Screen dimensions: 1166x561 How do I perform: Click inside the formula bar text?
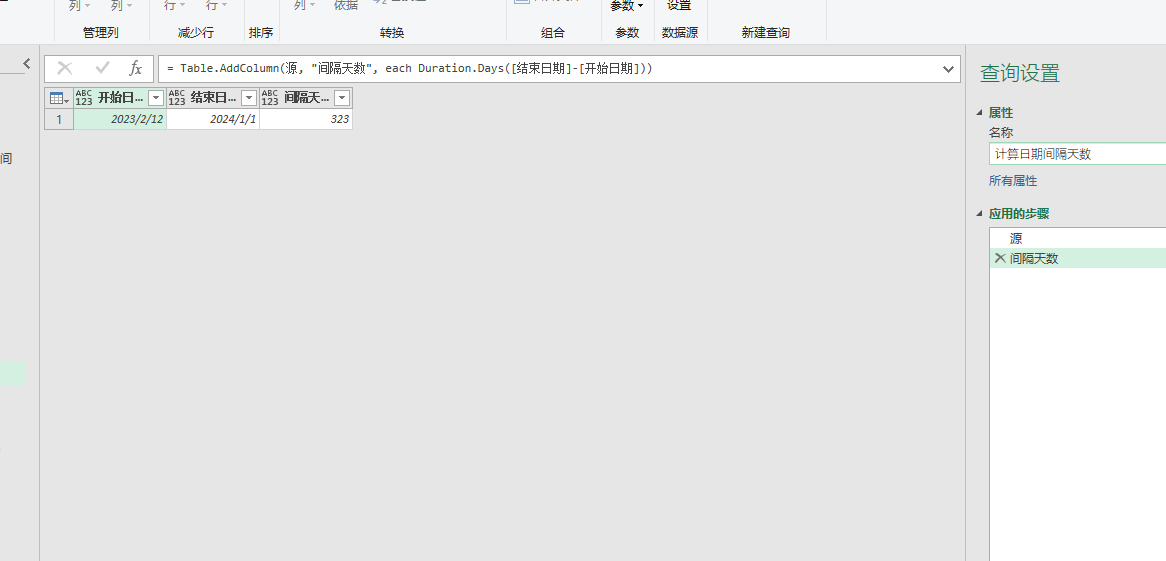pos(410,68)
